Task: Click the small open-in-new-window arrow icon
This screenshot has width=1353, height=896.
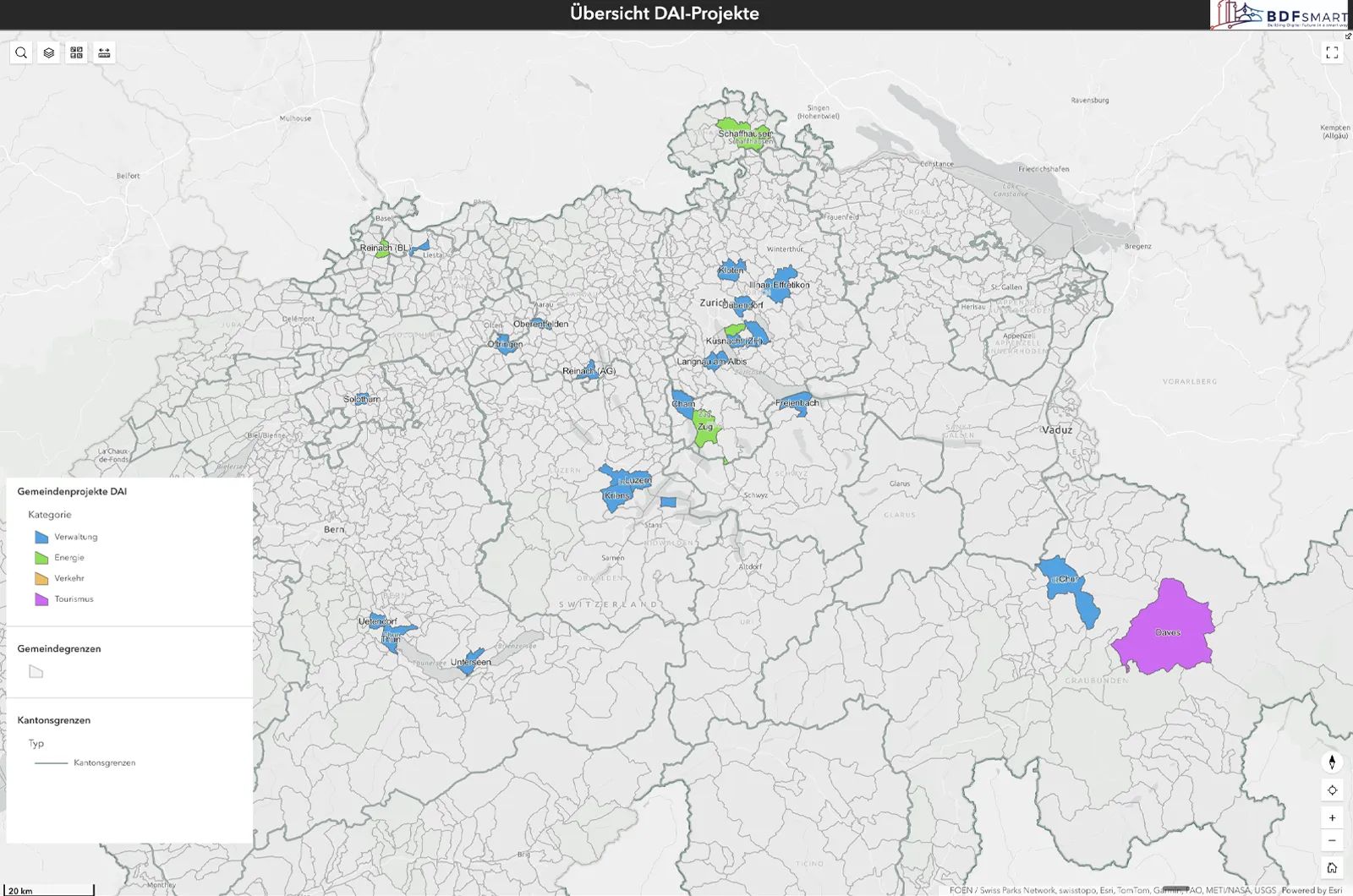Action: coord(1348,36)
